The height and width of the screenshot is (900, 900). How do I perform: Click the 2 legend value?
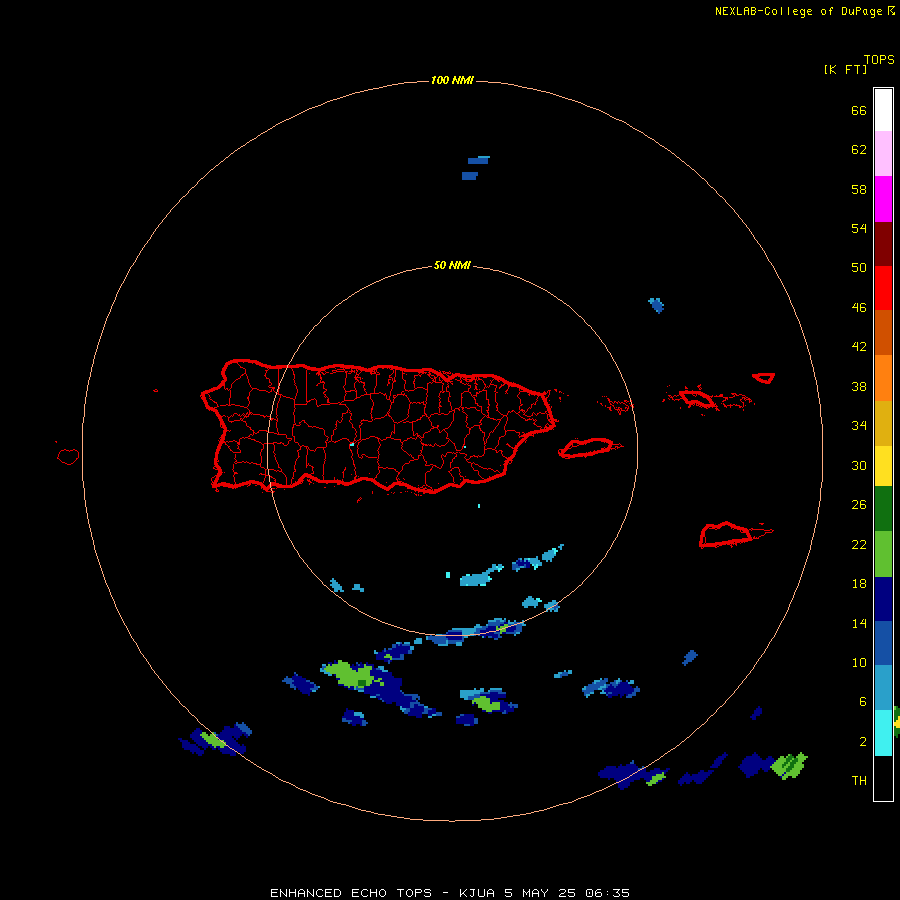pos(863,742)
